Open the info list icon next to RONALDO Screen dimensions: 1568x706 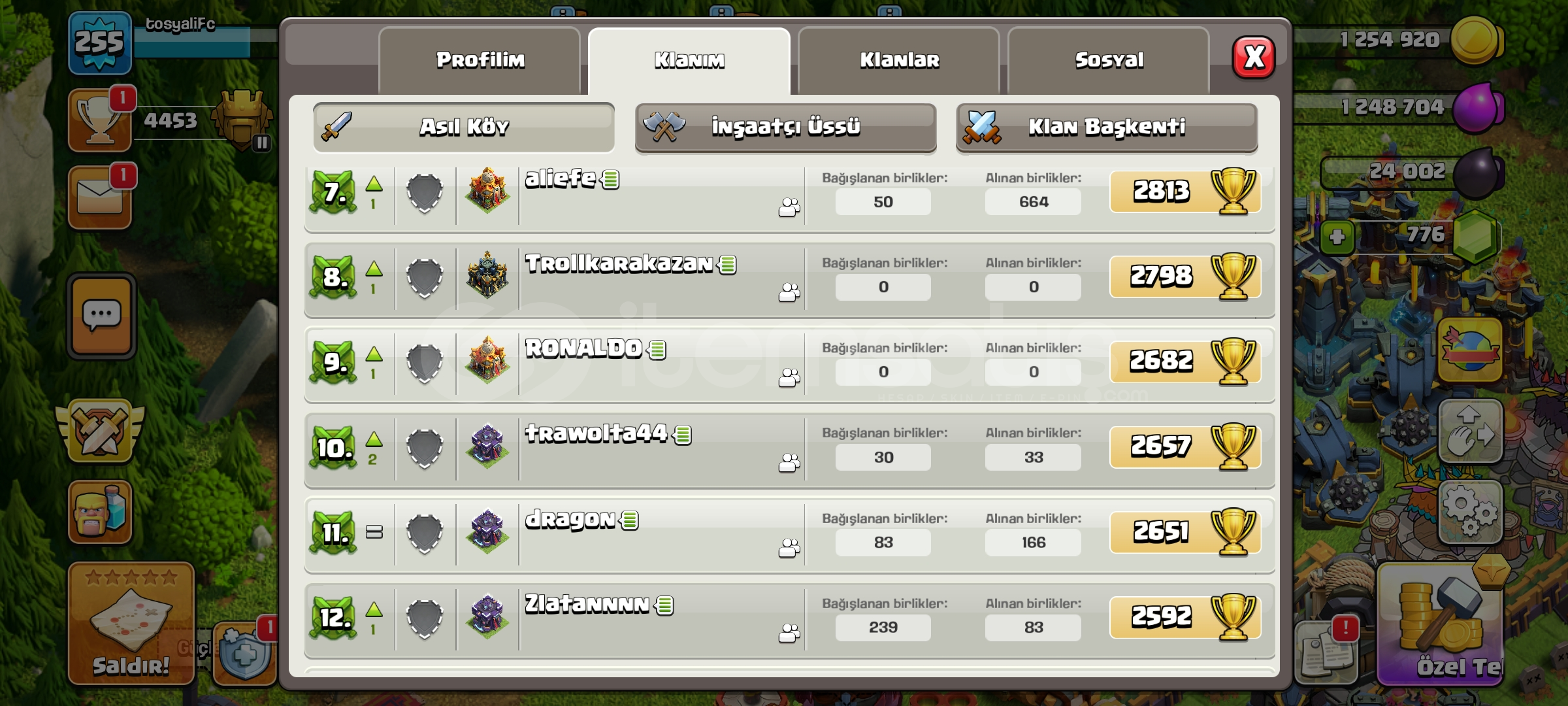click(657, 350)
